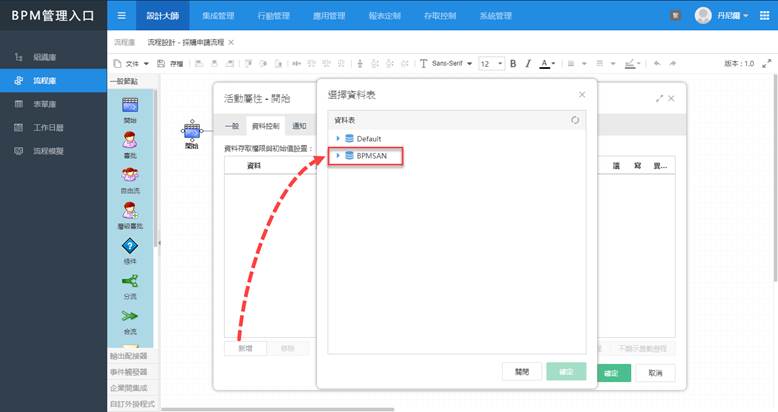Toggle fullscreen with the expand icon in toolbar

(x=767, y=64)
